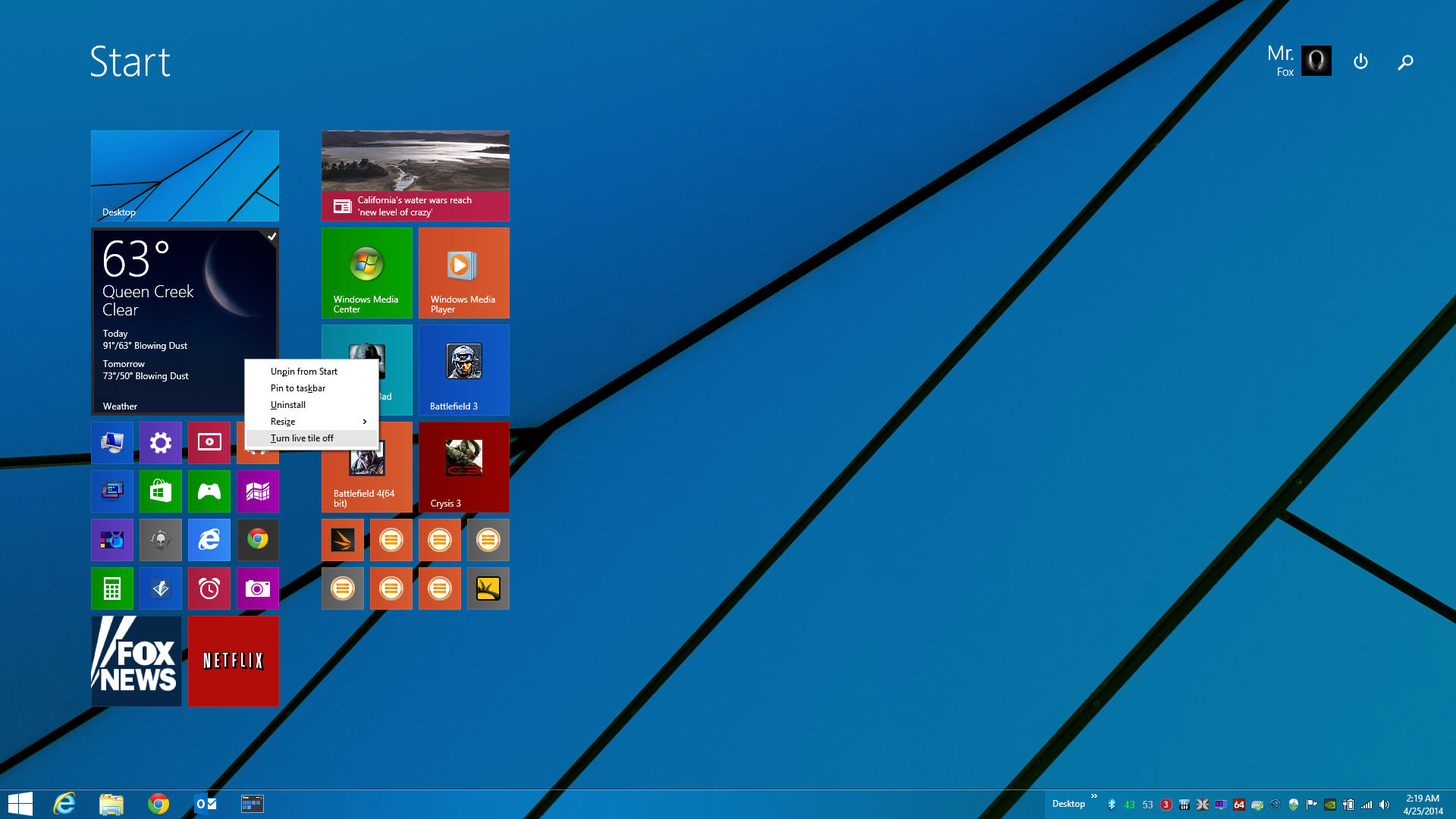The height and width of the screenshot is (819, 1456).
Task: Deselect the Weather tile checkmark
Action: click(271, 236)
